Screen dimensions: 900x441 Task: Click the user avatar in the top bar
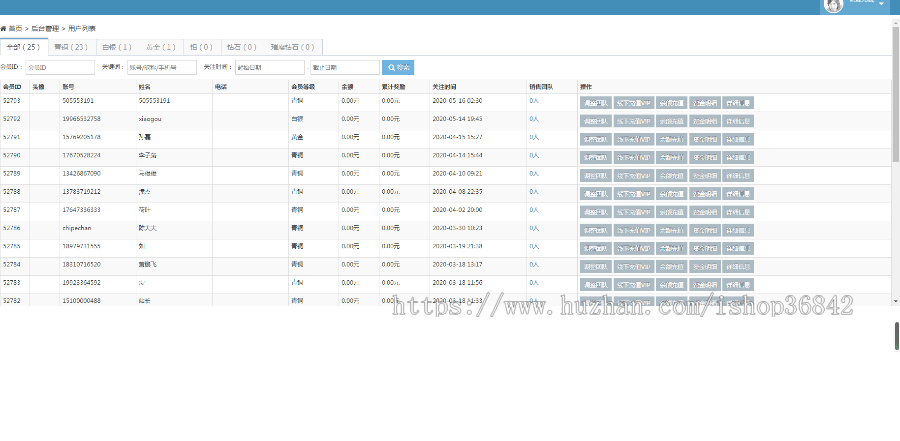tap(832, 5)
